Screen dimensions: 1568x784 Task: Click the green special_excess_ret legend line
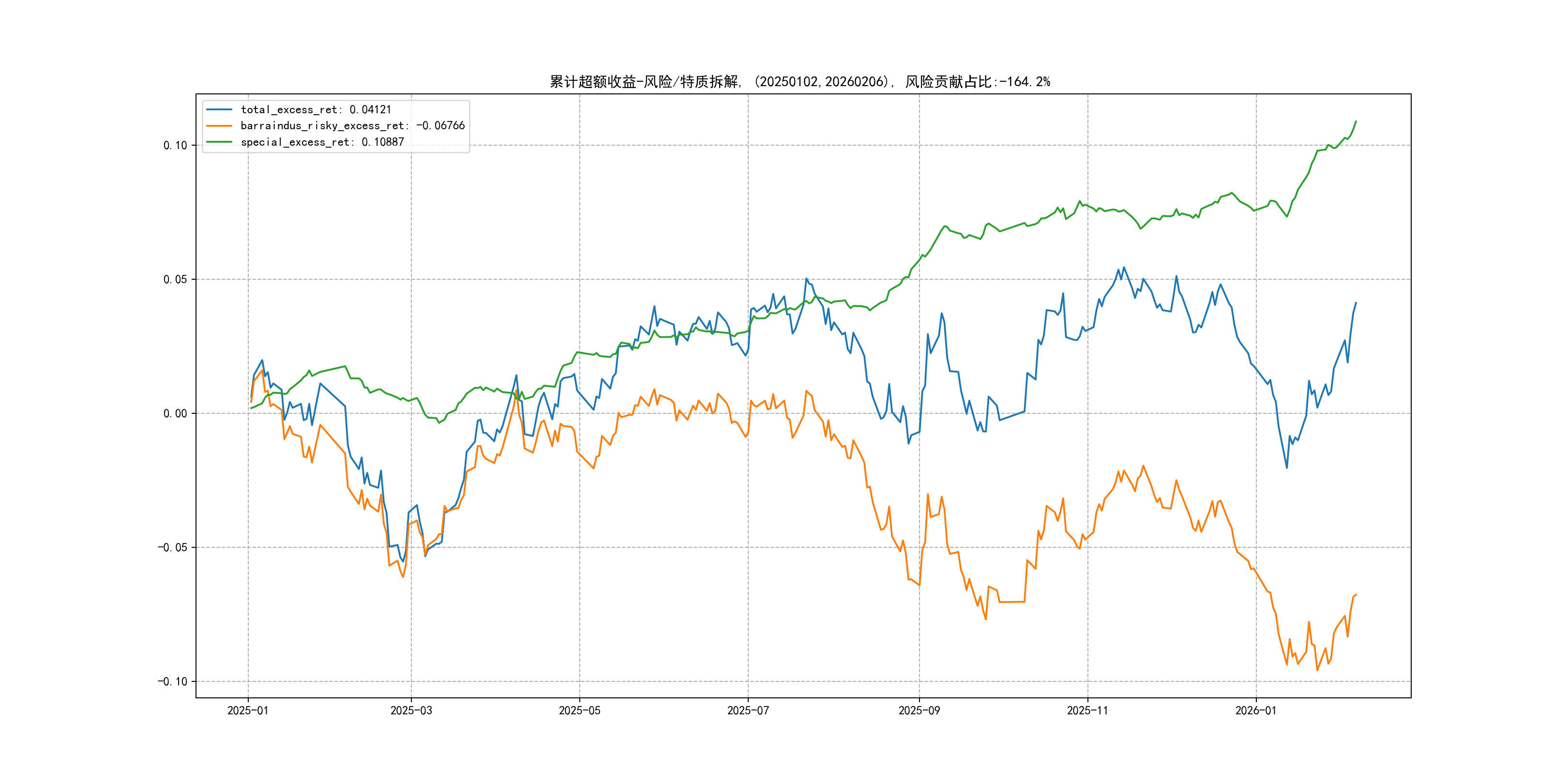click(219, 142)
